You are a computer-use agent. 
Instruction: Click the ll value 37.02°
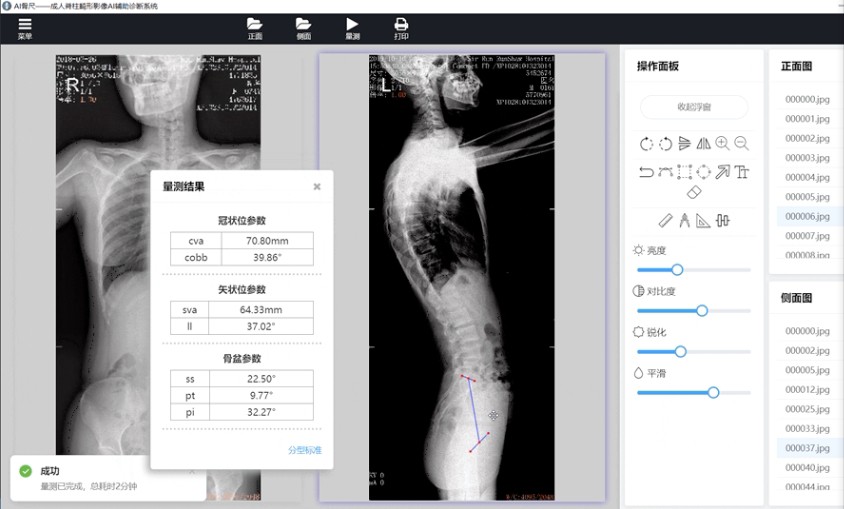(261, 326)
